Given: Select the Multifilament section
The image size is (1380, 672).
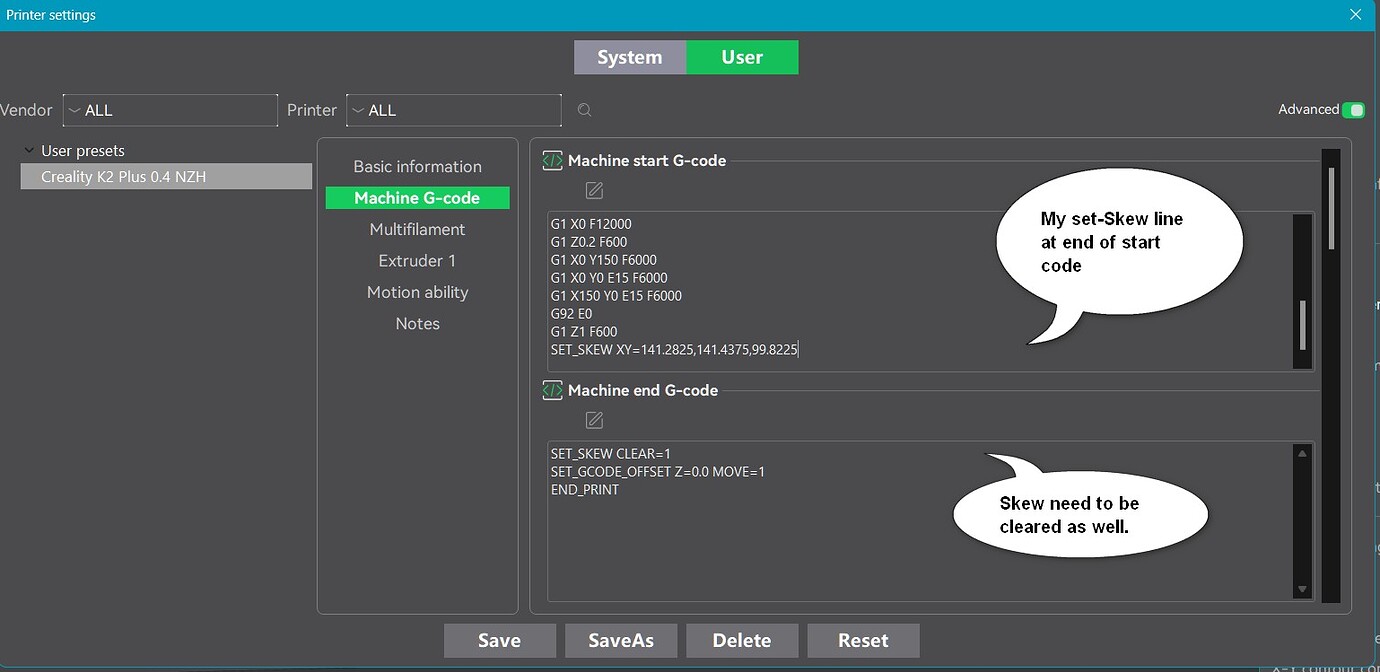Looking at the screenshot, I should 417,229.
